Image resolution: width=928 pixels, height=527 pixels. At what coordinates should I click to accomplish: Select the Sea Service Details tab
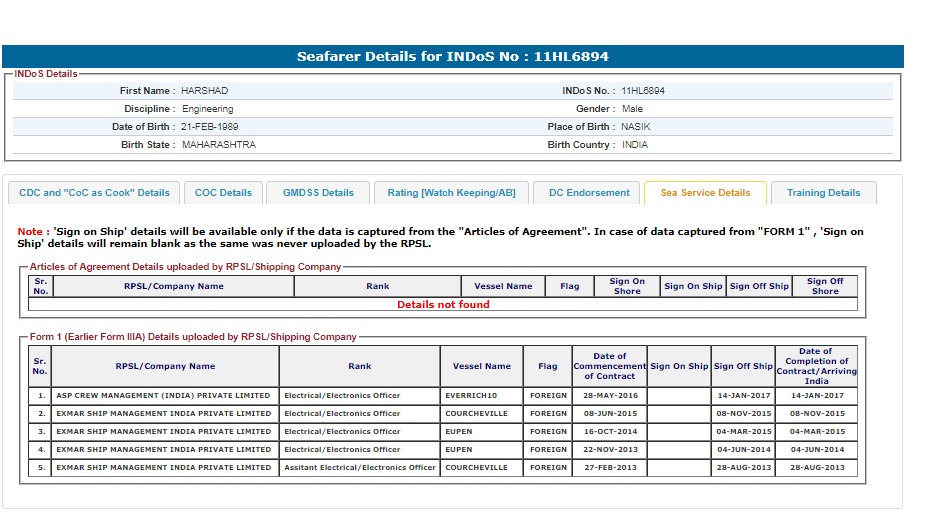pyautogui.click(x=705, y=193)
